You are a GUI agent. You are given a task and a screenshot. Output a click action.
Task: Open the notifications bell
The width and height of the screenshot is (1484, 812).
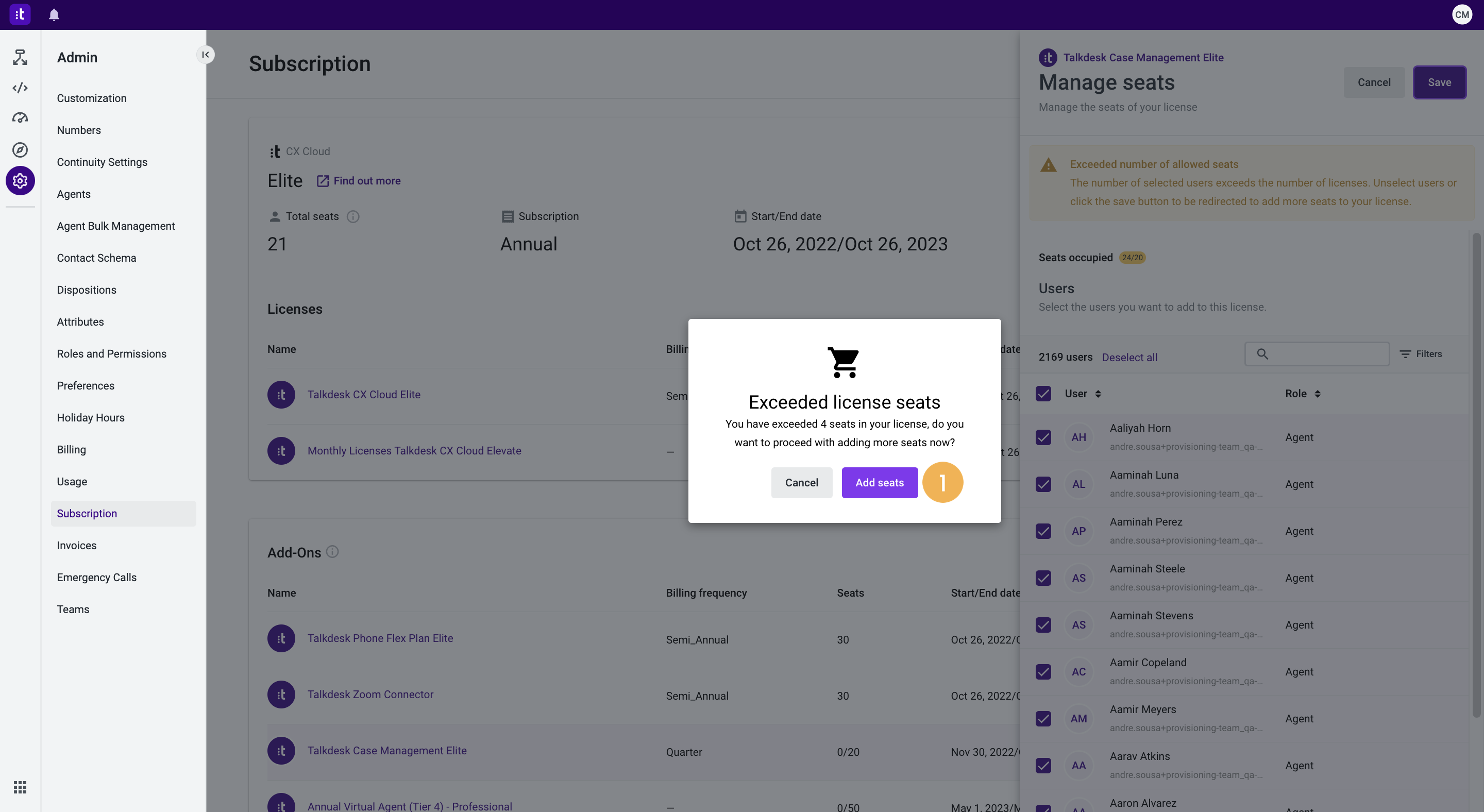click(x=54, y=15)
